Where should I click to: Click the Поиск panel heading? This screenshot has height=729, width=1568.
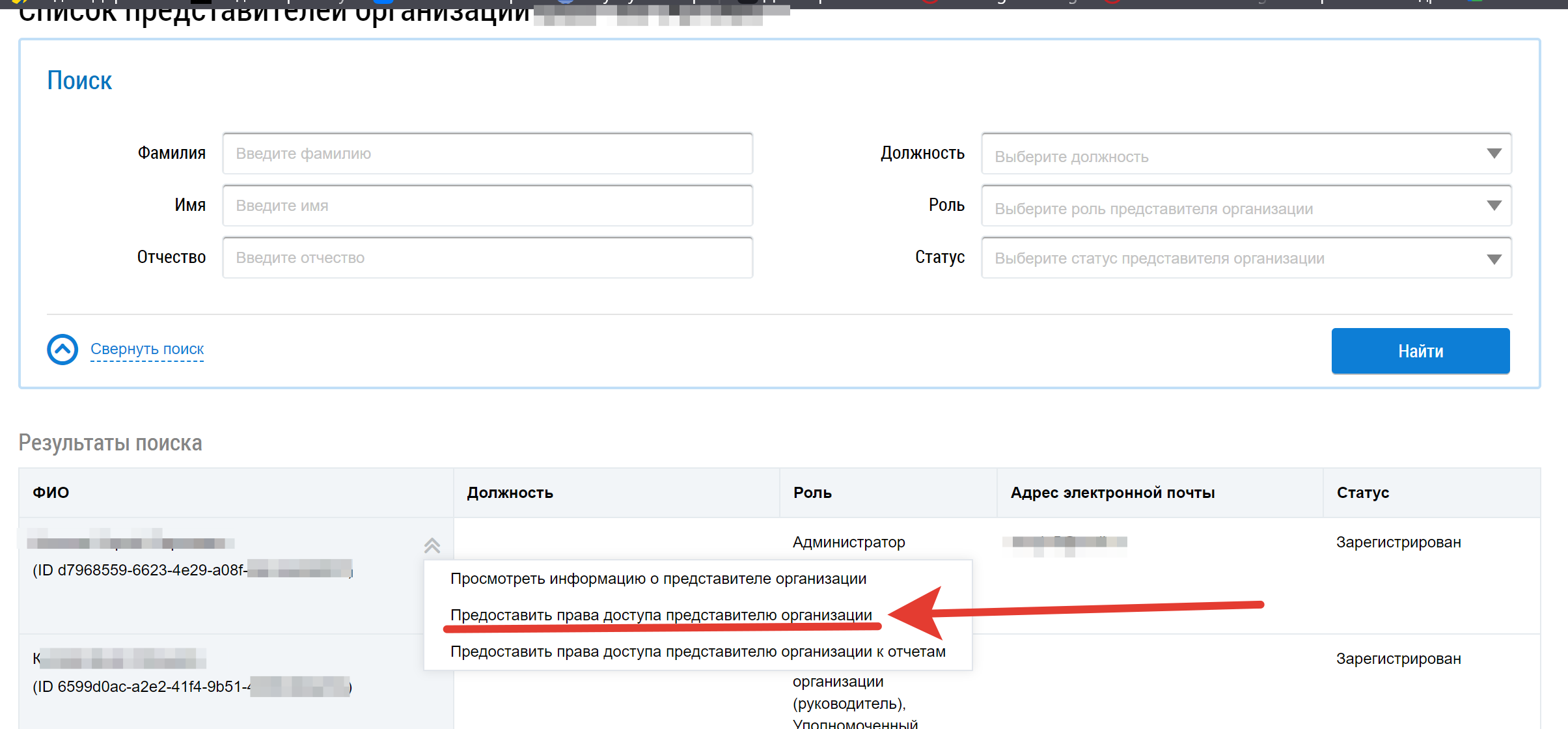pyautogui.click(x=79, y=81)
